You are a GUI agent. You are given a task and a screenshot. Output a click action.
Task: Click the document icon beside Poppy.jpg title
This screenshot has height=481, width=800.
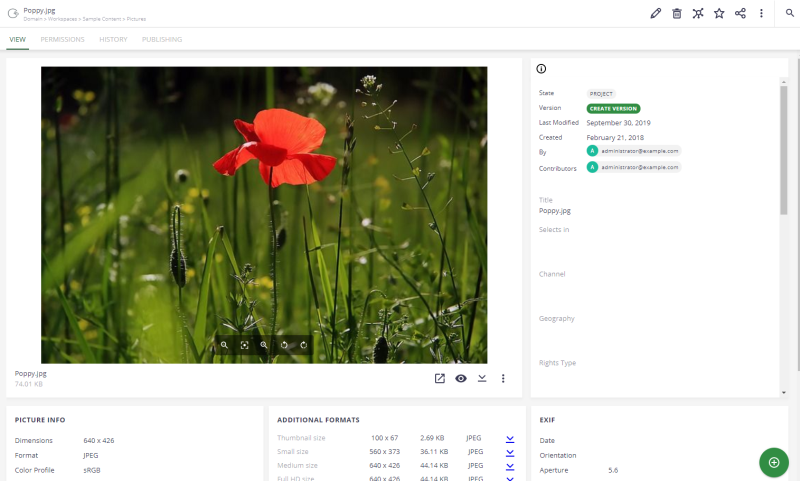(13, 13)
